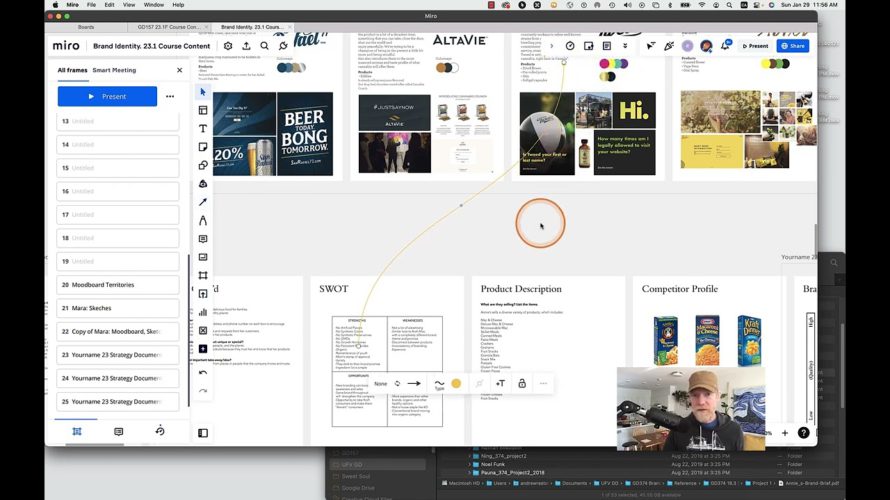Open the Edit menu
890x500 pixels.
click(109, 5)
